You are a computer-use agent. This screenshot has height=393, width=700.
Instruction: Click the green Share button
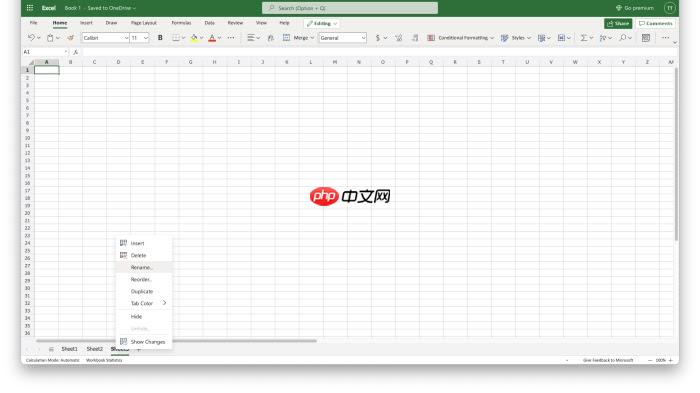[618, 23]
